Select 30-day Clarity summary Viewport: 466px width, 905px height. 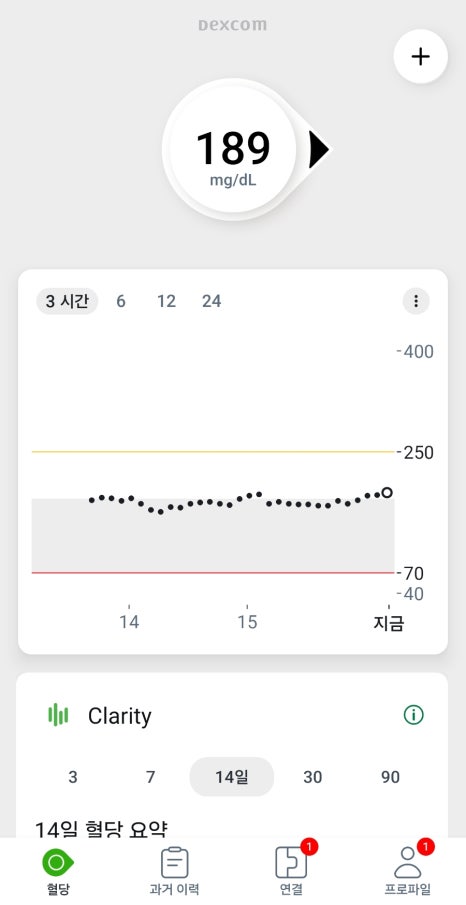coord(312,777)
